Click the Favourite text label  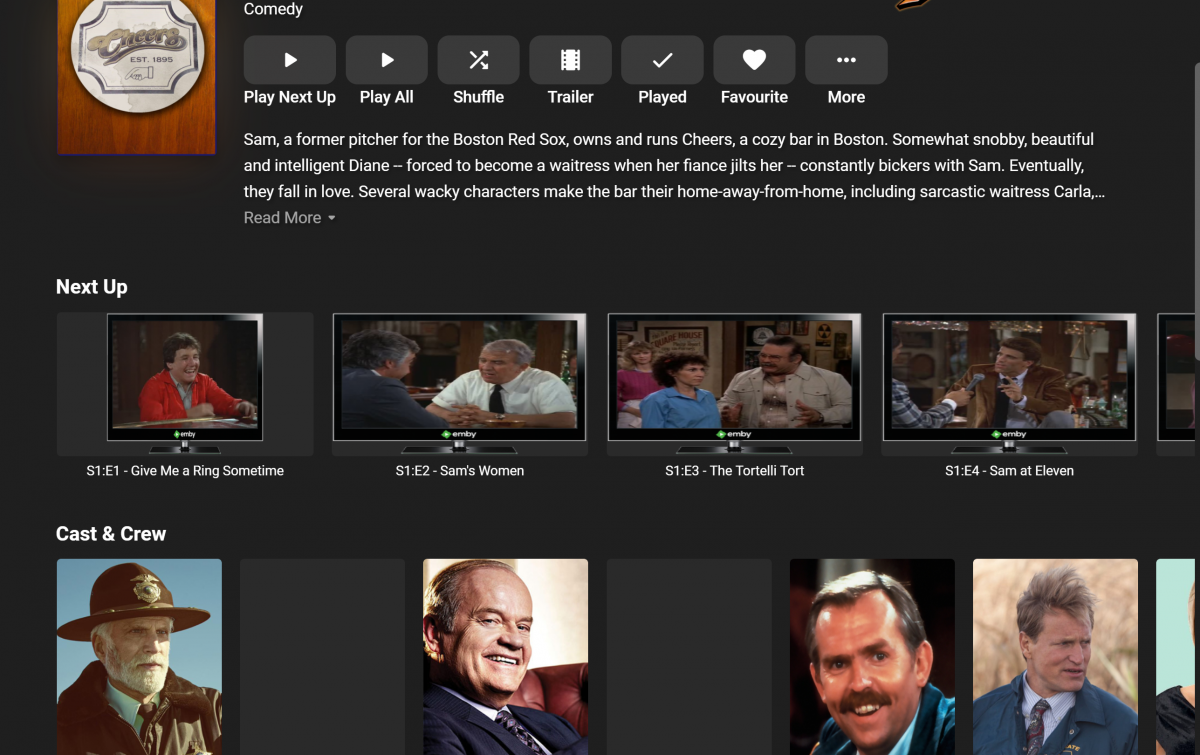tap(755, 97)
